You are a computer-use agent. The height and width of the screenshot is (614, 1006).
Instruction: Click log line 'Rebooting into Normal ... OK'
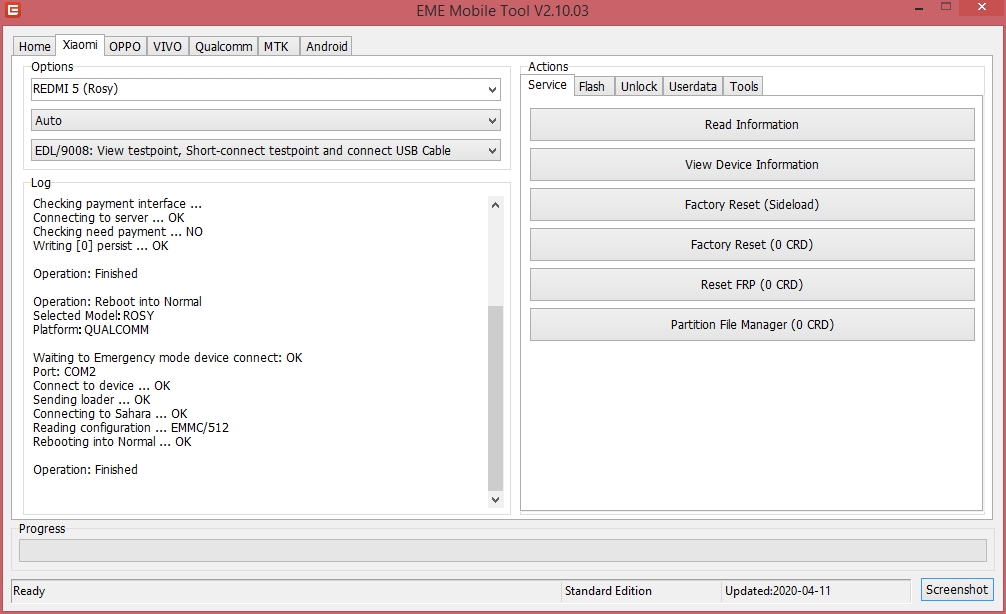(x=112, y=441)
